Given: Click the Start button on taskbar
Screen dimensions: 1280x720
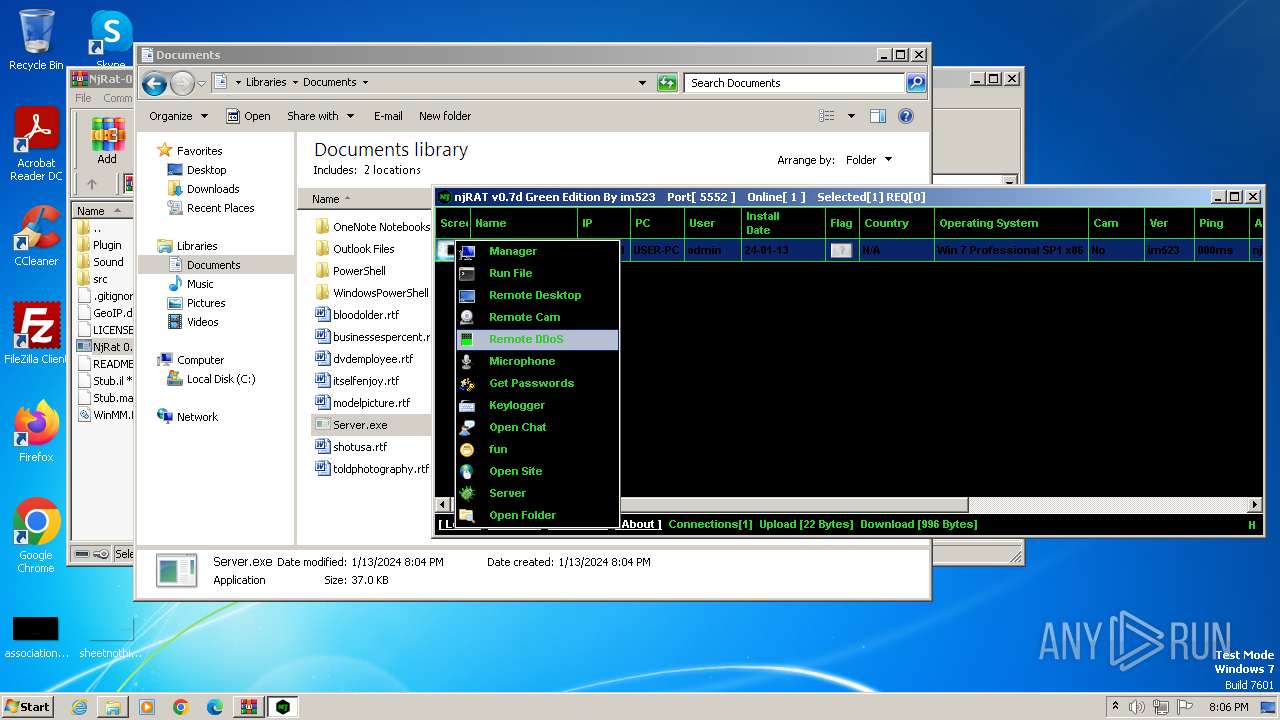Looking at the screenshot, I should point(28,706).
